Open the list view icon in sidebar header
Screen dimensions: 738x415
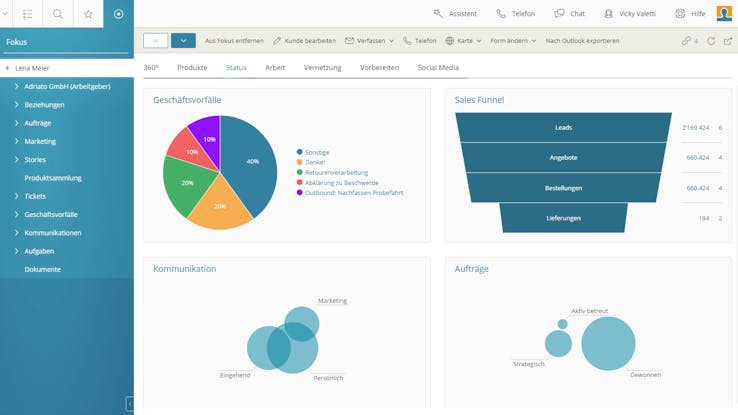click(x=27, y=14)
